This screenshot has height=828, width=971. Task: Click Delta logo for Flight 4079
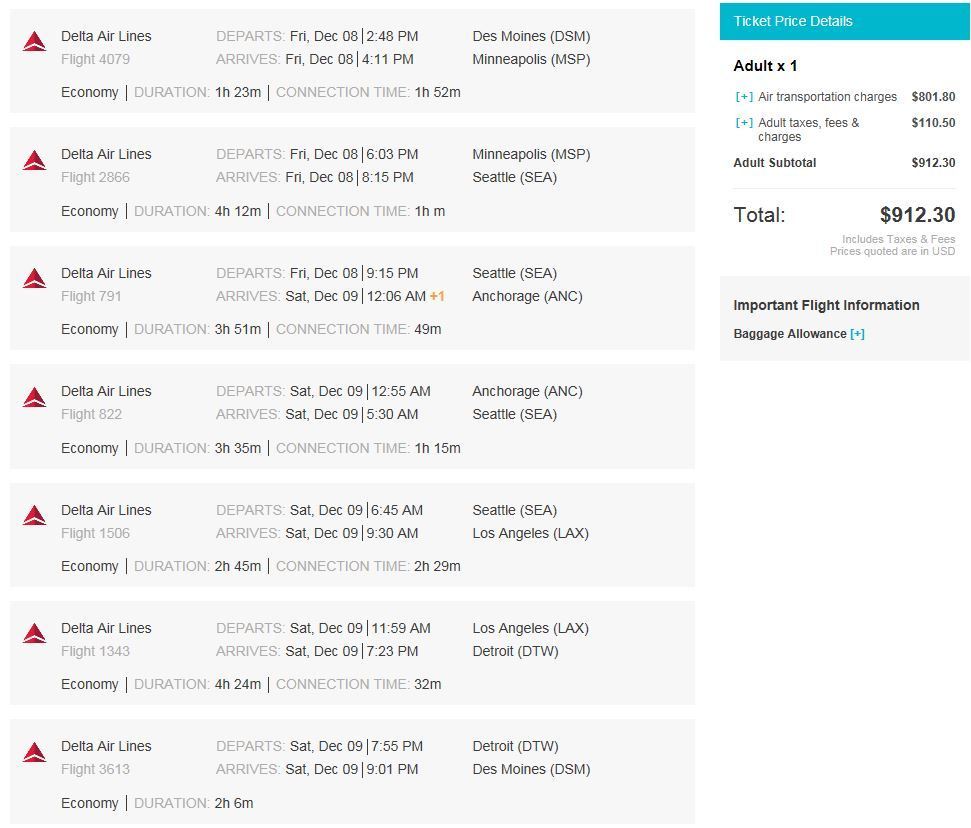[x=35, y=41]
